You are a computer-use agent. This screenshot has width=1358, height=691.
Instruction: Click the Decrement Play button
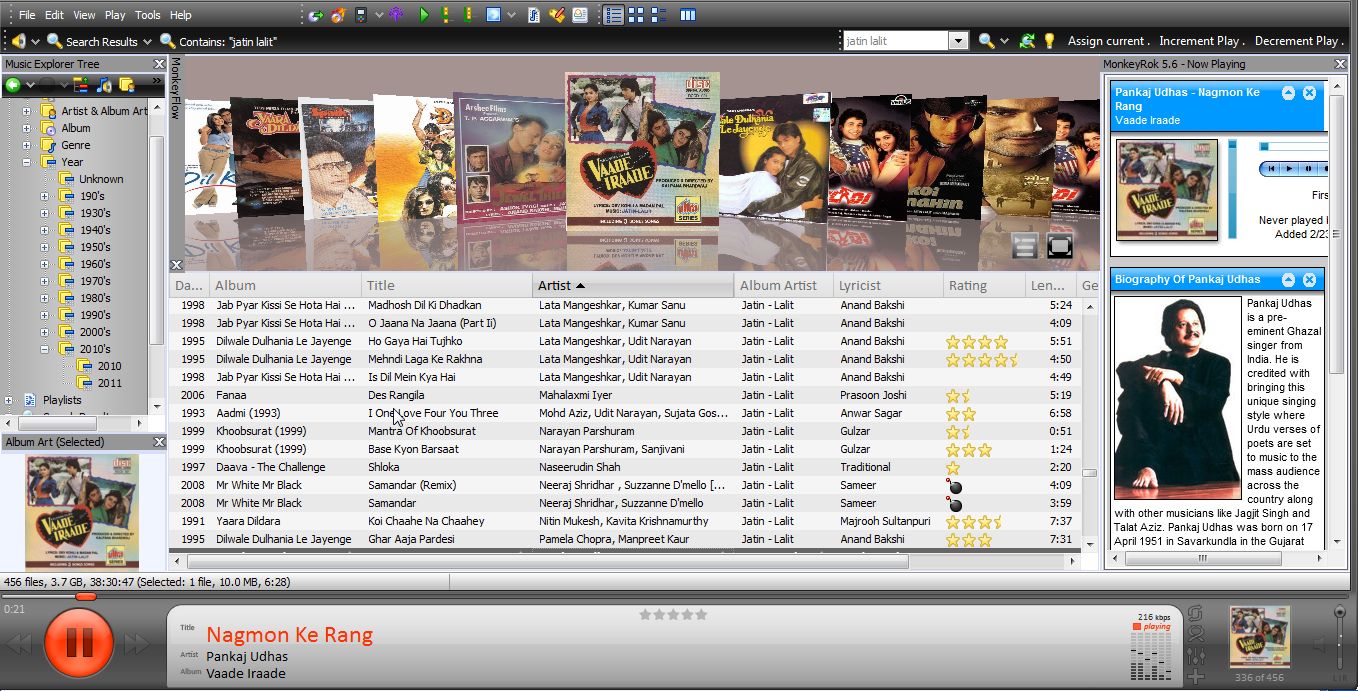[x=1298, y=41]
